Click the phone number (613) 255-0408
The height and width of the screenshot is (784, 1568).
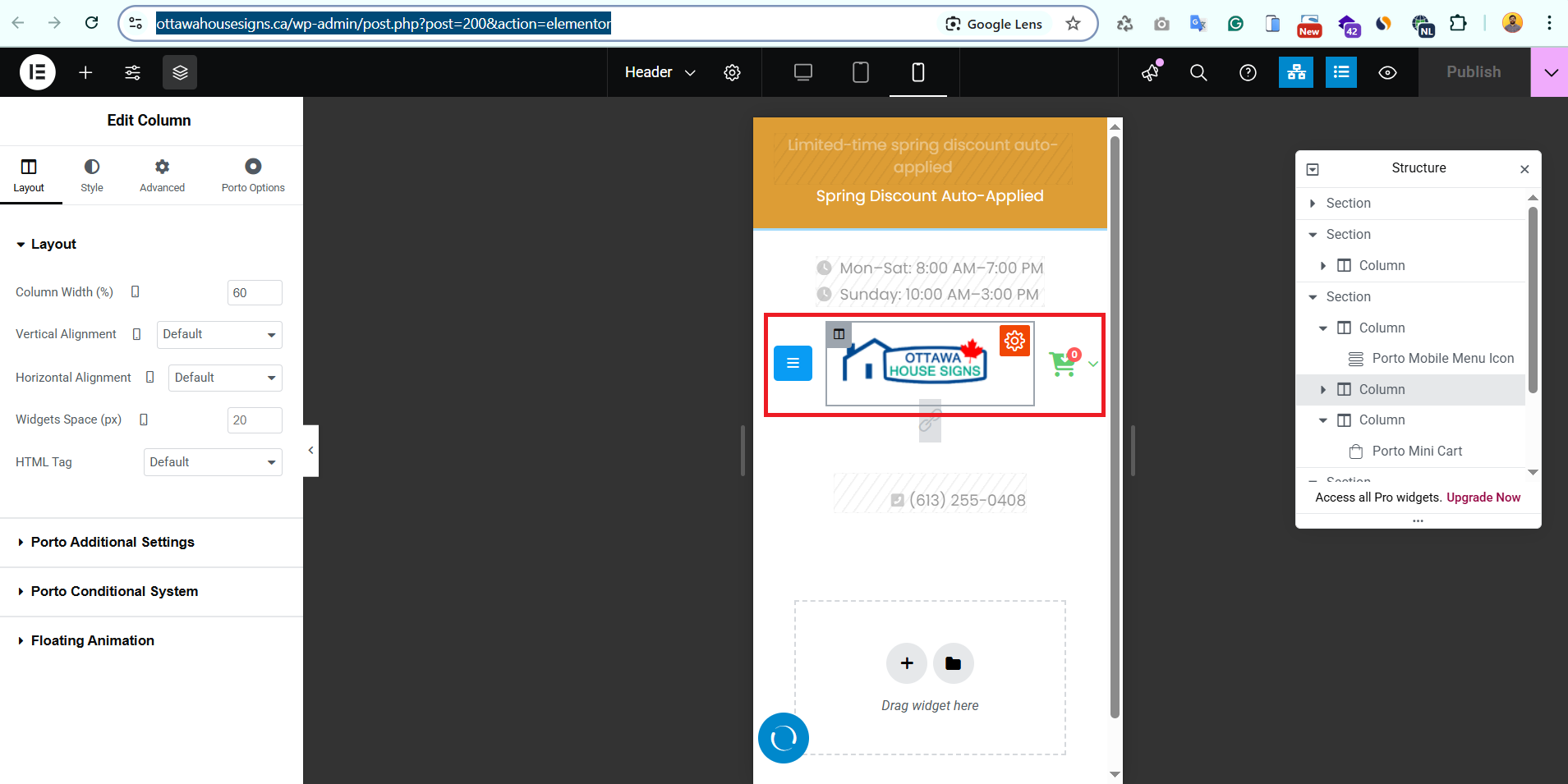tap(967, 500)
